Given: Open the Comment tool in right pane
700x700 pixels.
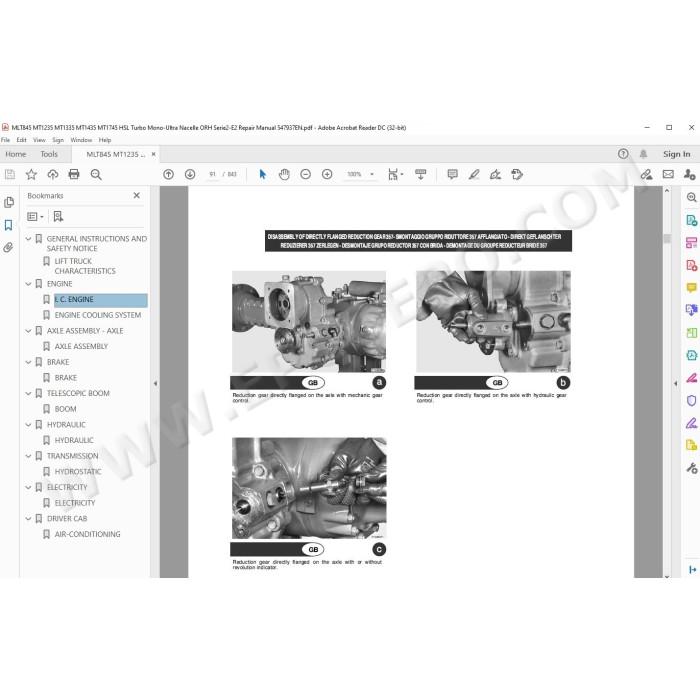Looking at the screenshot, I should (x=691, y=288).
